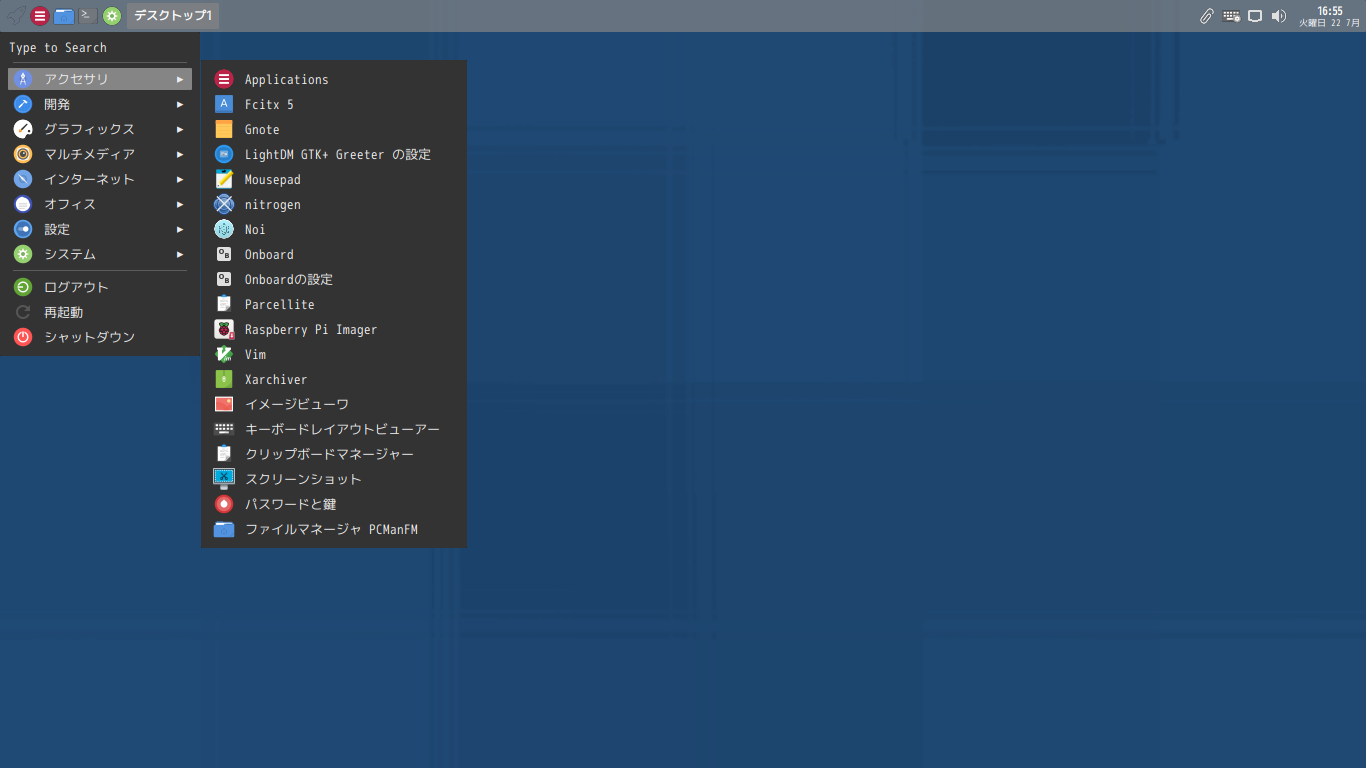Expand the インターネット submenu arrow
1366x768 pixels.
(x=180, y=179)
